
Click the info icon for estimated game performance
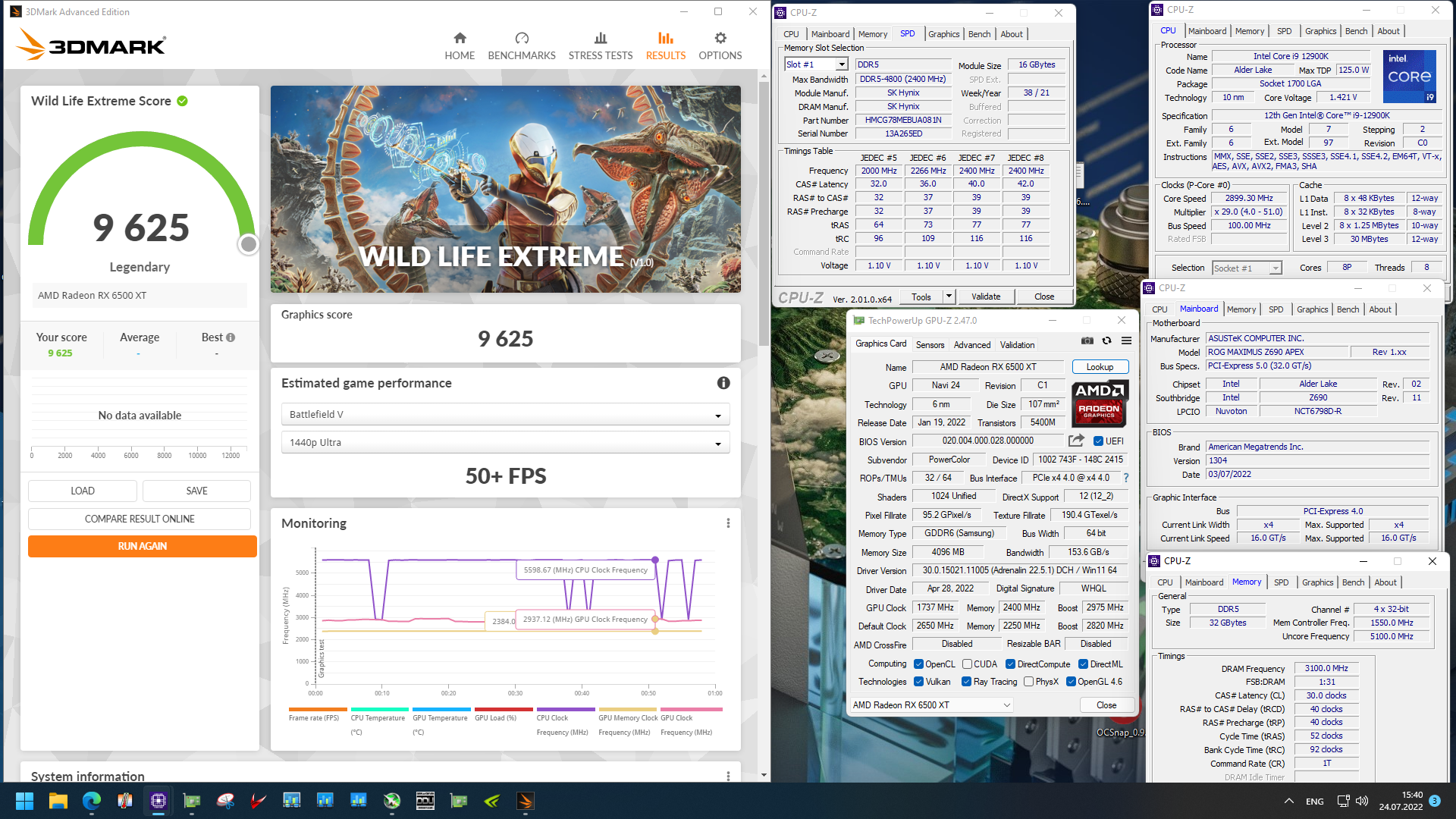723,383
